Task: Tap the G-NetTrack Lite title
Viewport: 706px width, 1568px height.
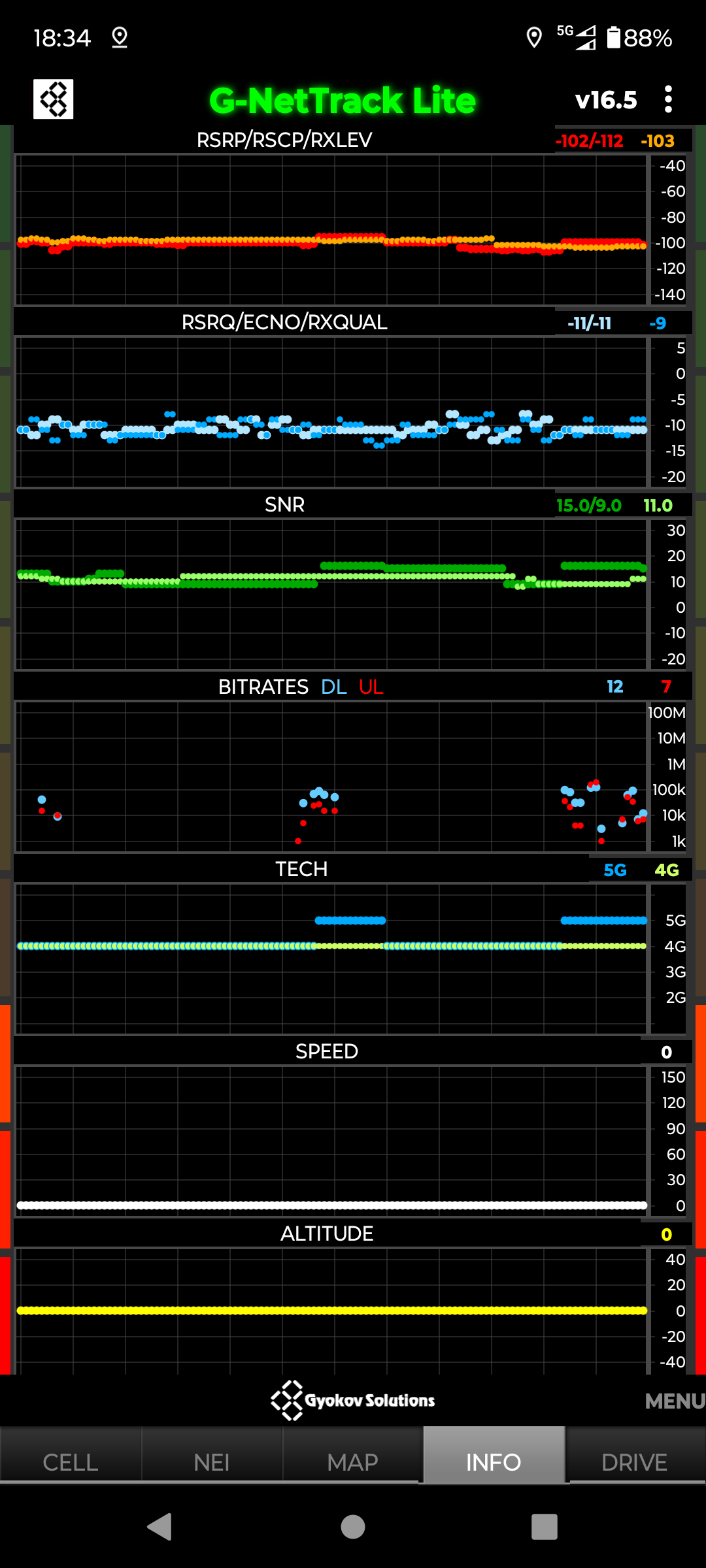Action: (342, 101)
